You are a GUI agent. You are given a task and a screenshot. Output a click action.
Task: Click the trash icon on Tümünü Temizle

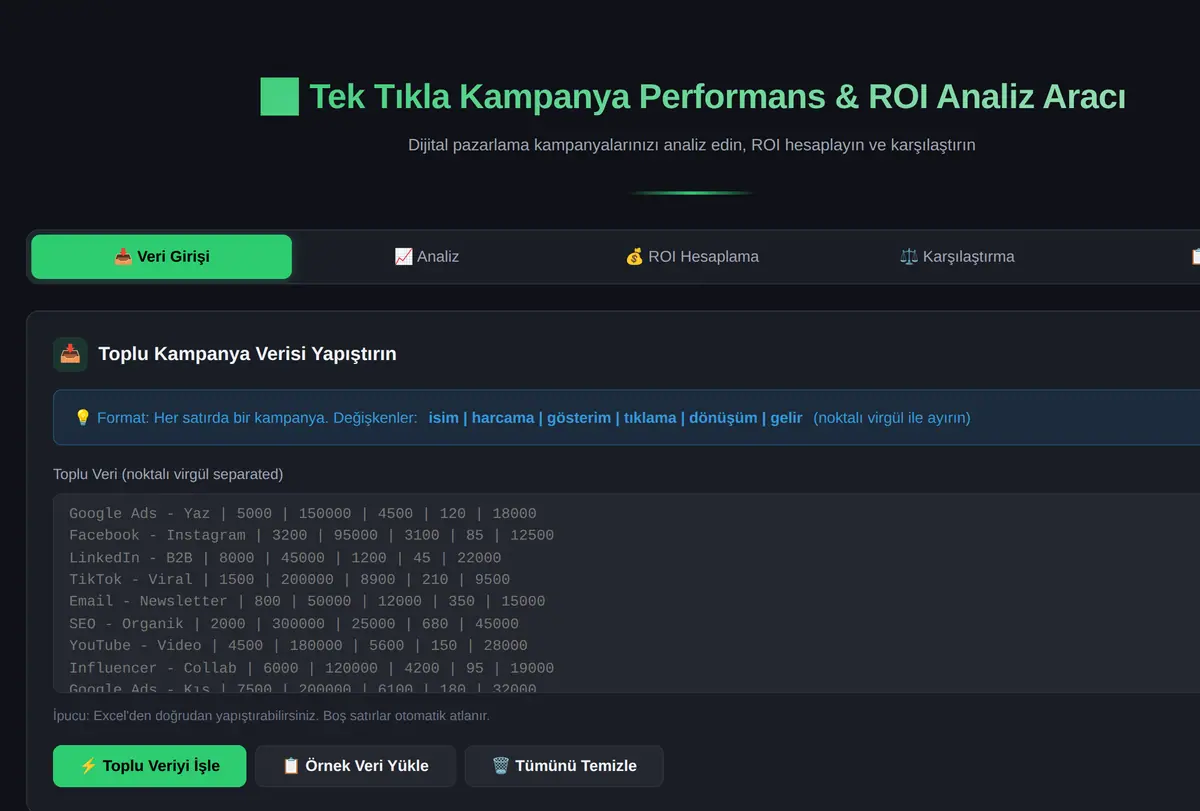(x=501, y=766)
